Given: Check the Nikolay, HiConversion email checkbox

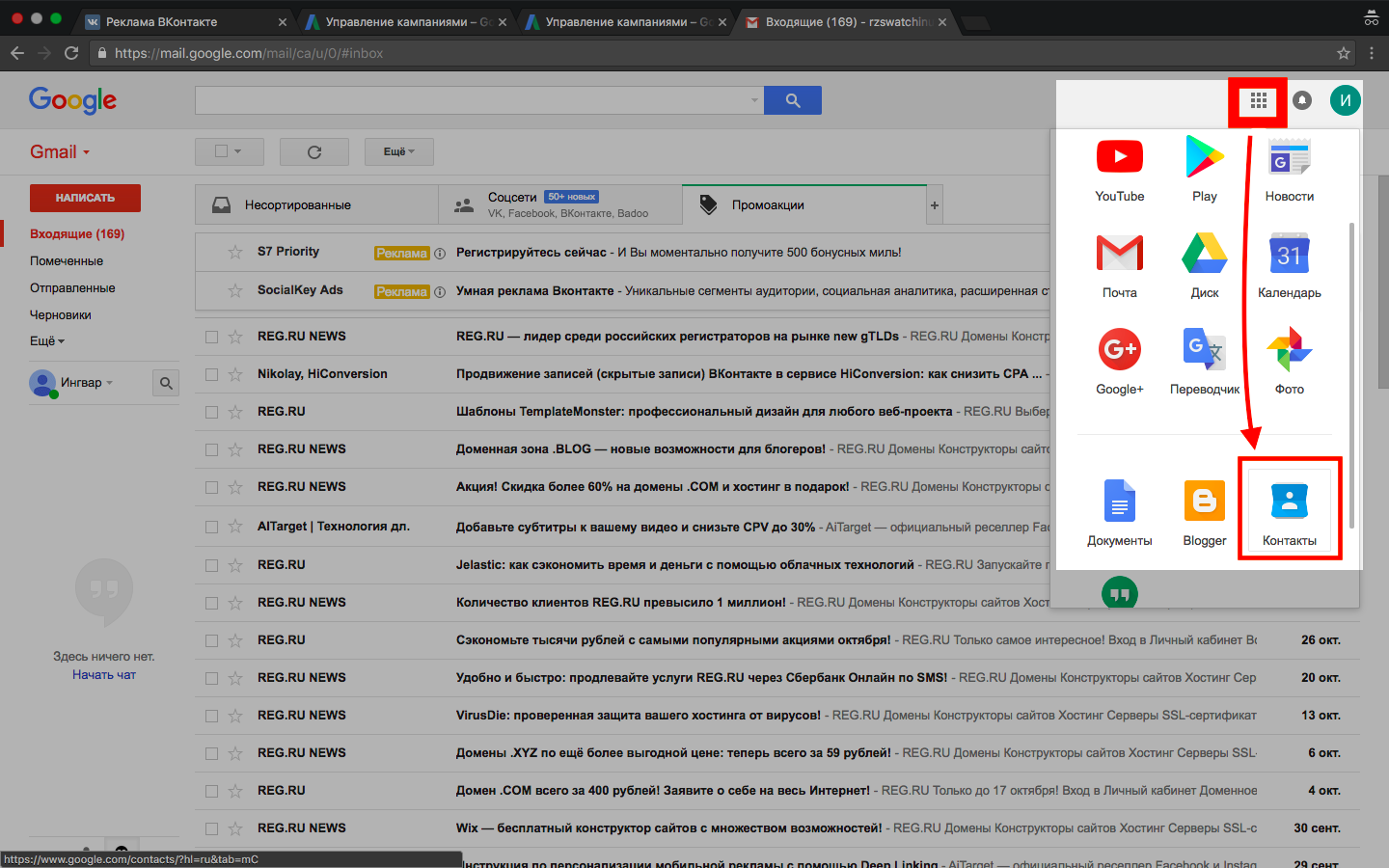Looking at the screenshot, I should pyautogui.click(x=211, y=374).
